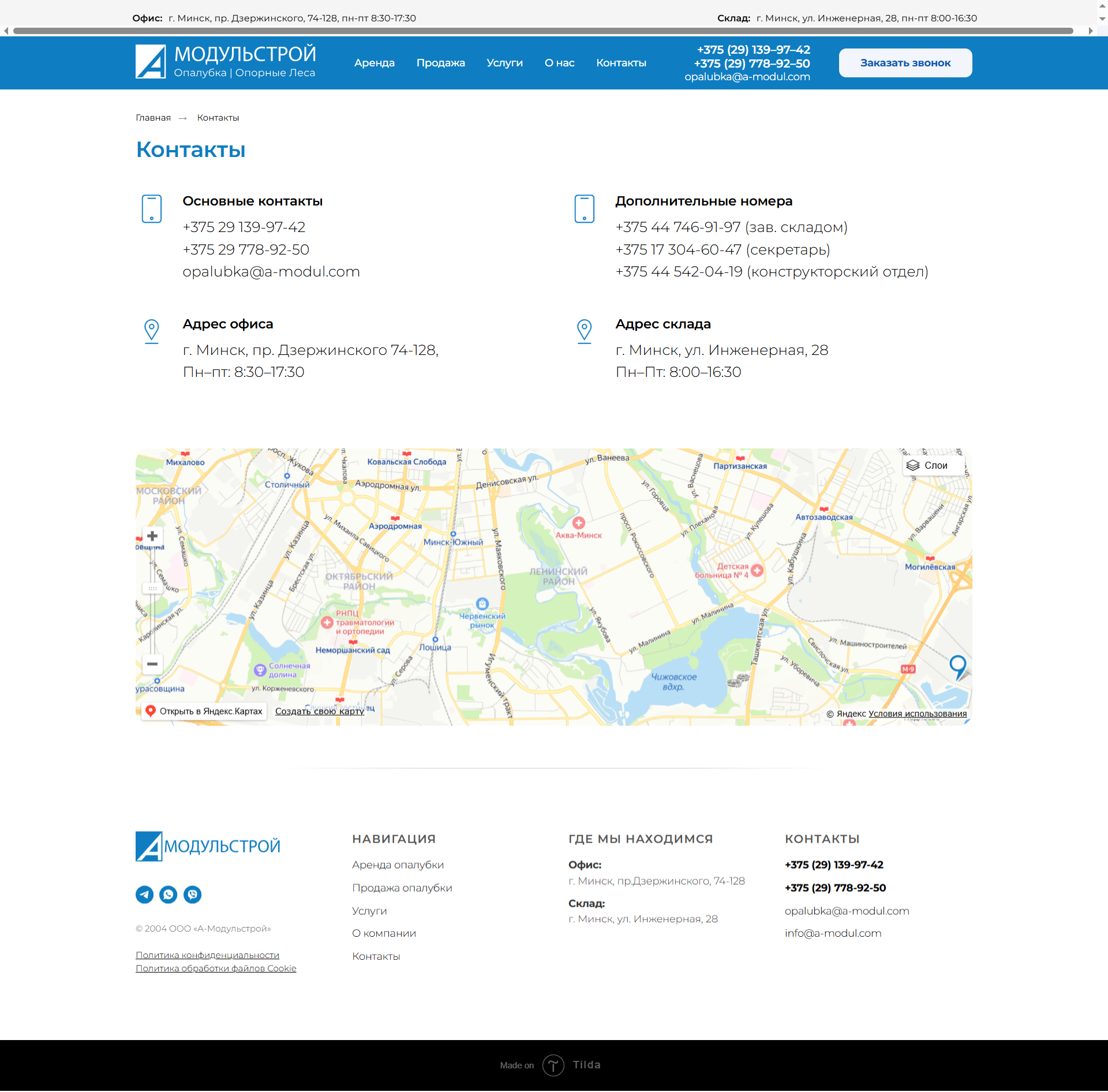The height and width of the screenshot is (1092, 1108).
Task: Open the Аренда menu item
Action: coord(374,63)
